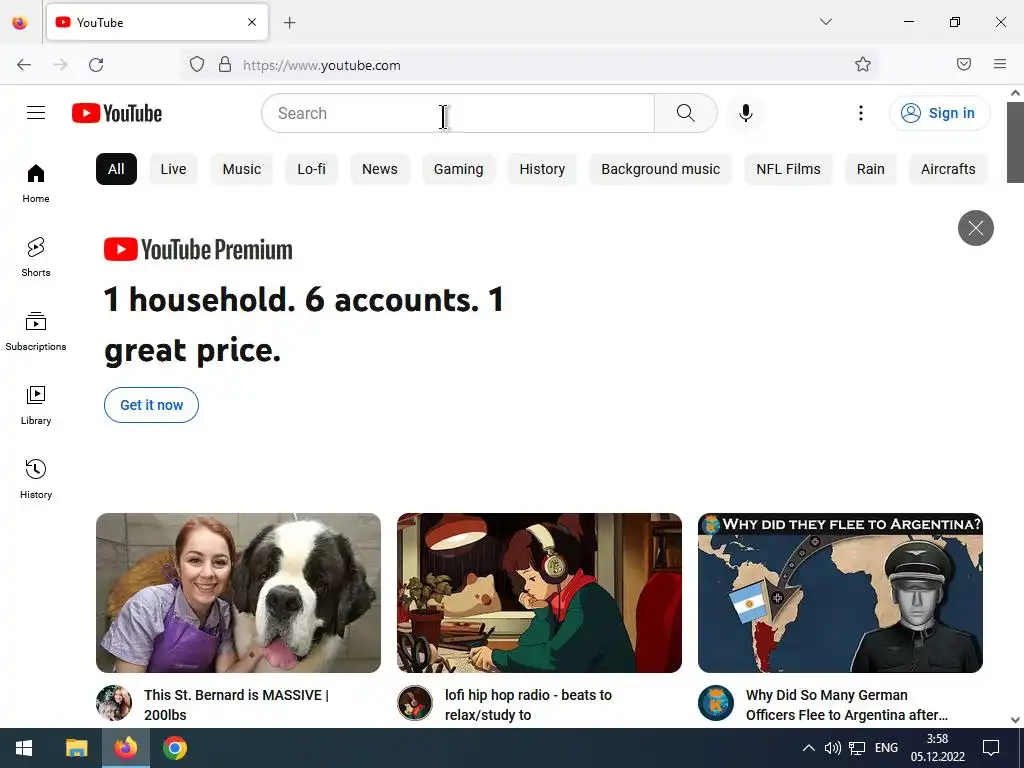
Task: Open Windows Start menu
Action: 24,748
